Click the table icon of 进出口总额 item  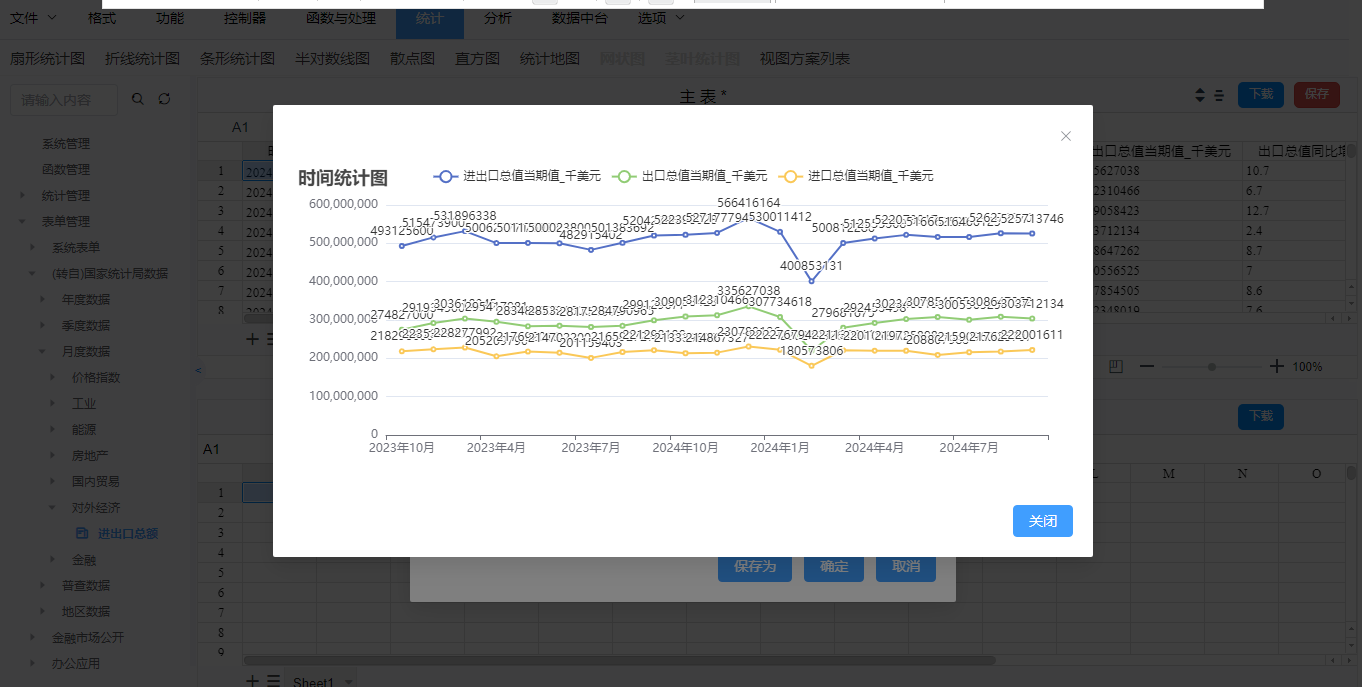pyautogui.click(x=82, y=534)
